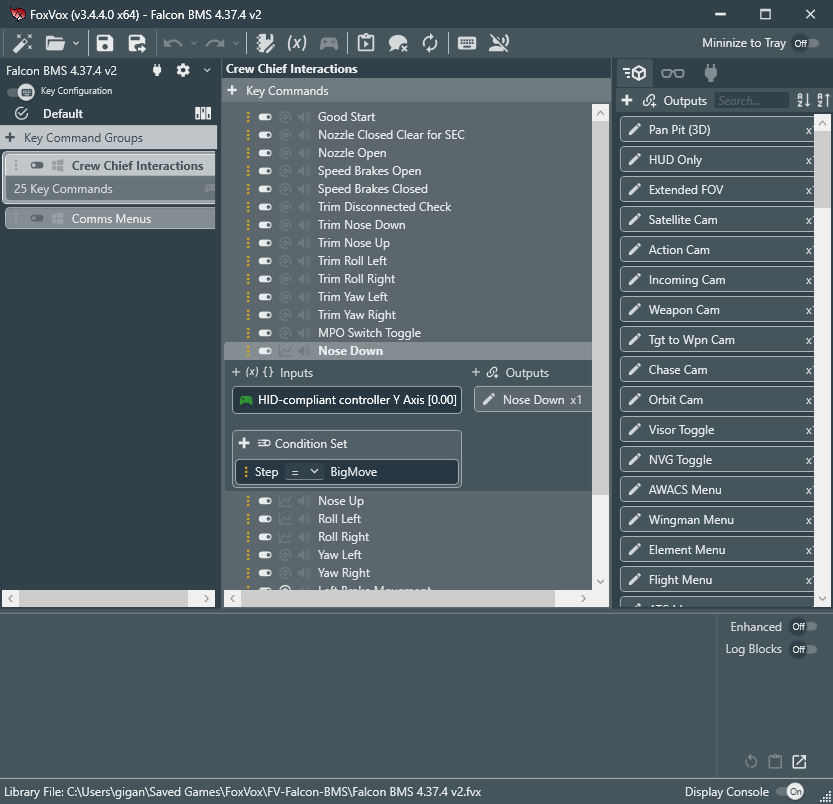Click the link icon beside Outputs header in right panel

649,100
